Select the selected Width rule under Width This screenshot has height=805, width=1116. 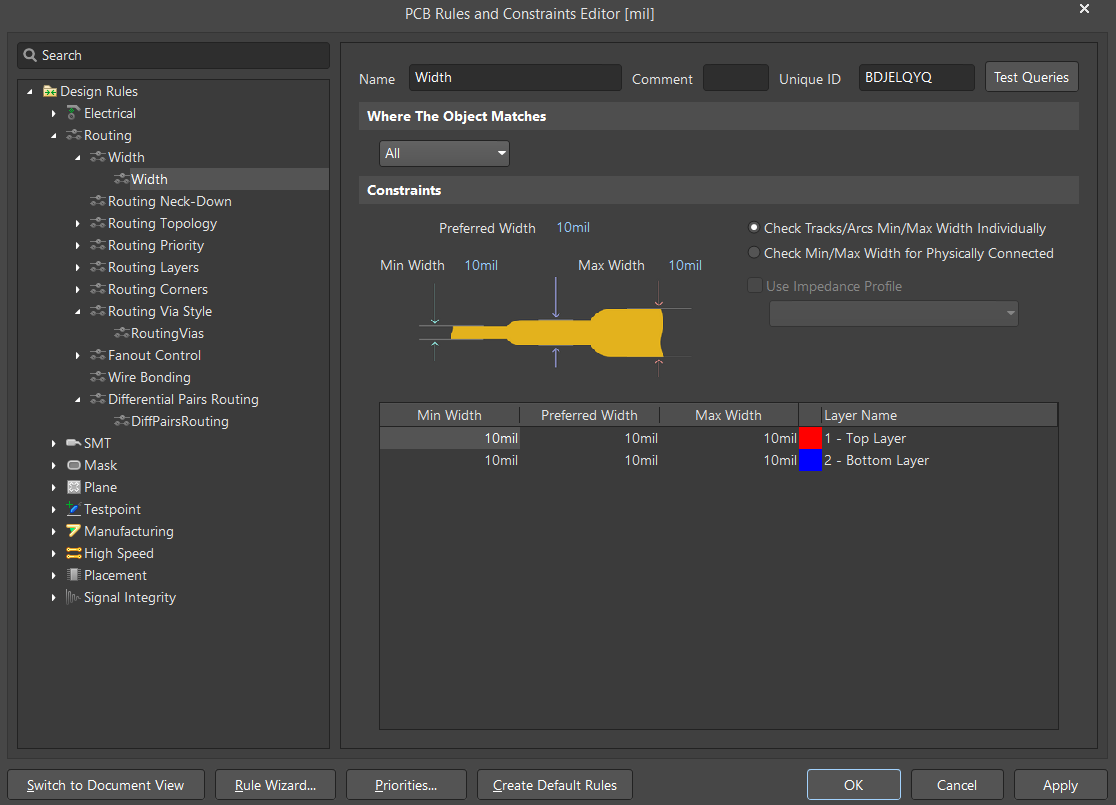pos(149,179)
